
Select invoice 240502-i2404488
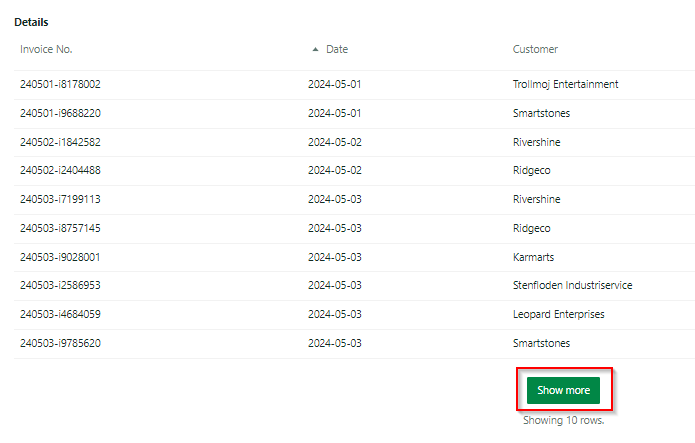[60, 170]
